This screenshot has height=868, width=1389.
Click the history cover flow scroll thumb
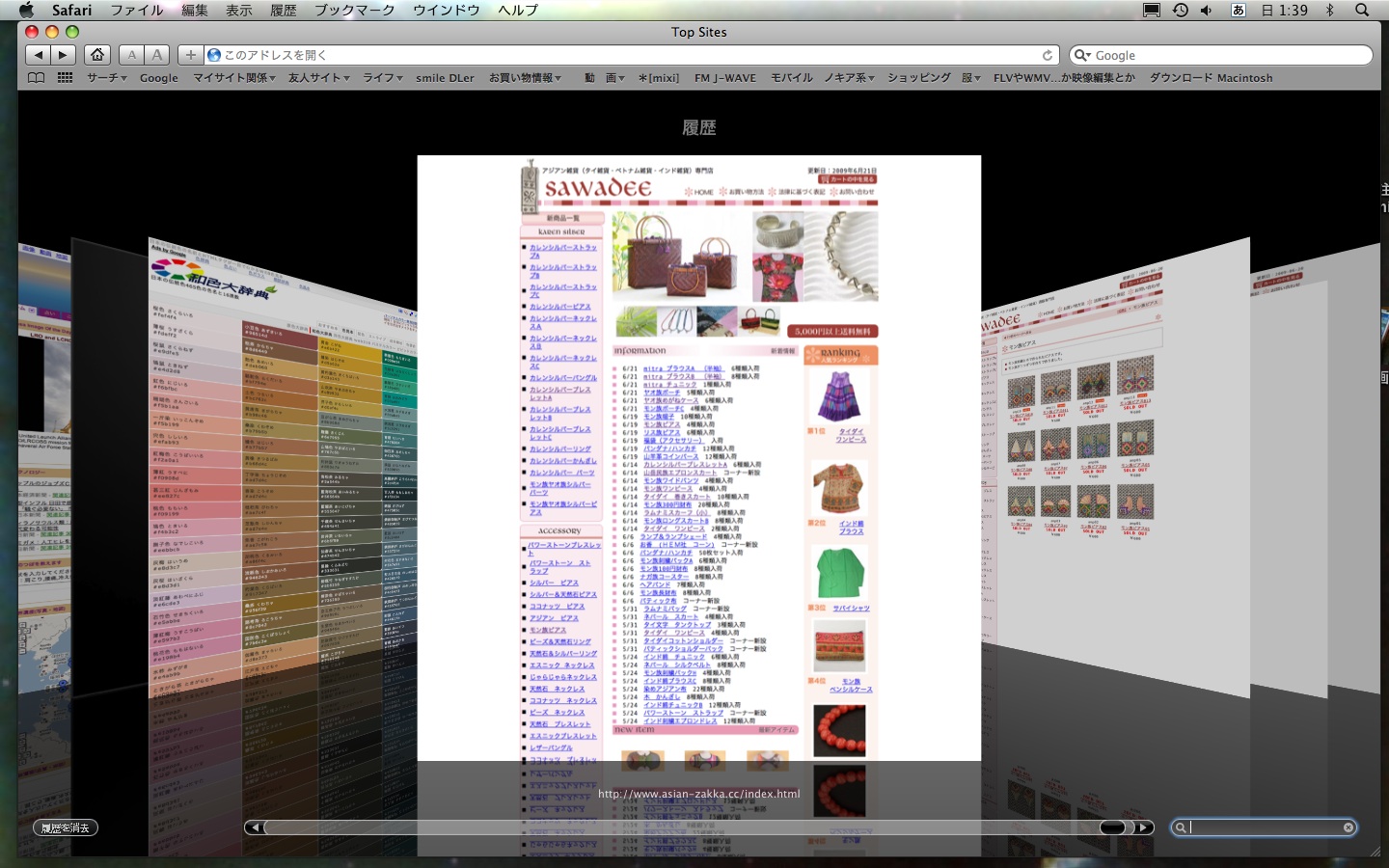coord(1112,827)
